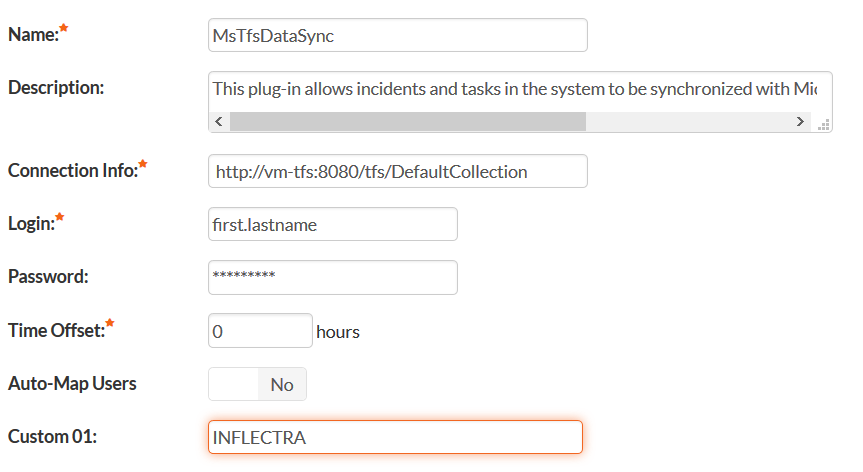This screenshot has width=863, height=472.
Task: Click the "Password:" field label
Action: click(48, 277)
